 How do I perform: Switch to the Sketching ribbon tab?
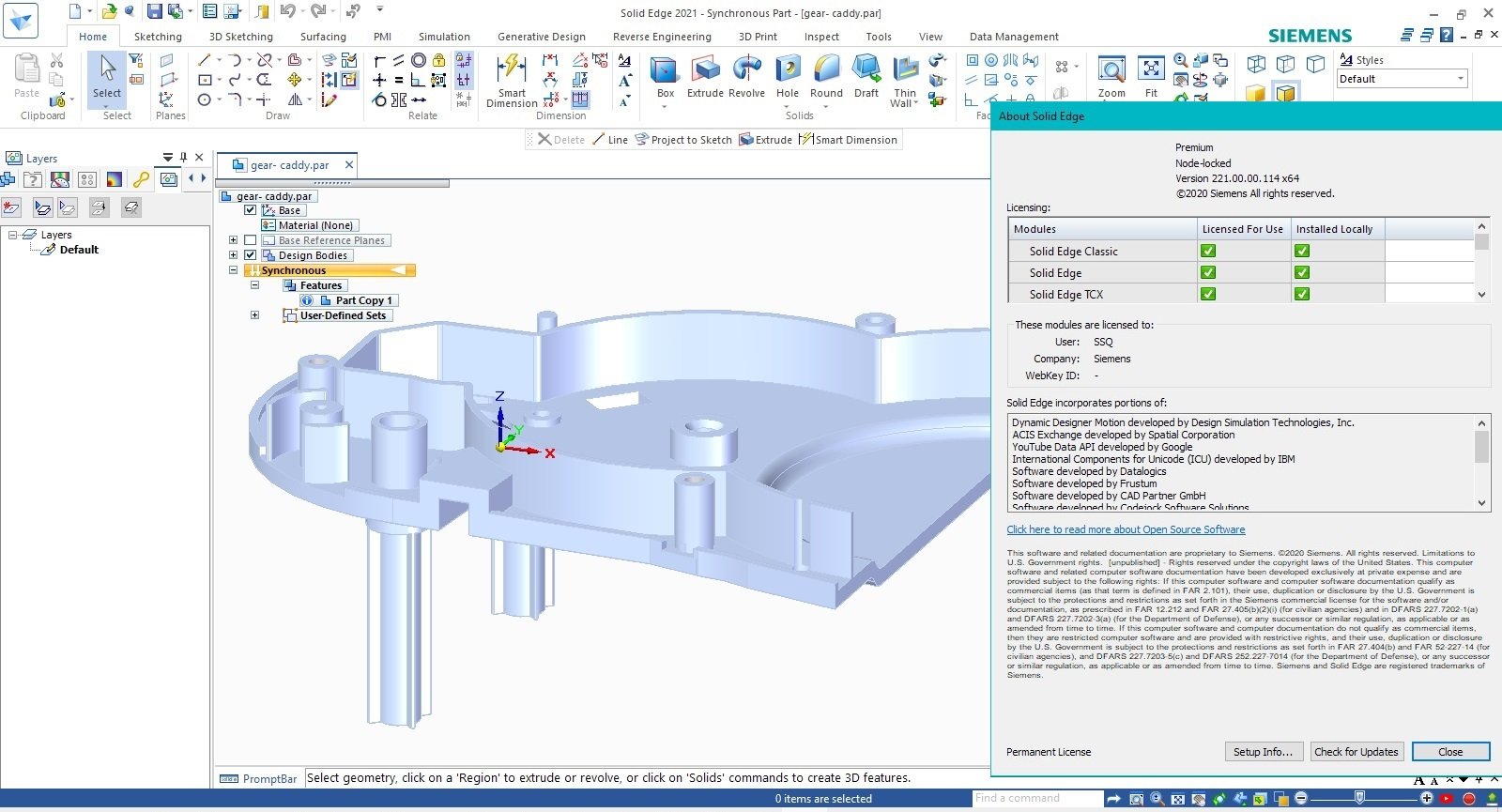click(158, 37)
